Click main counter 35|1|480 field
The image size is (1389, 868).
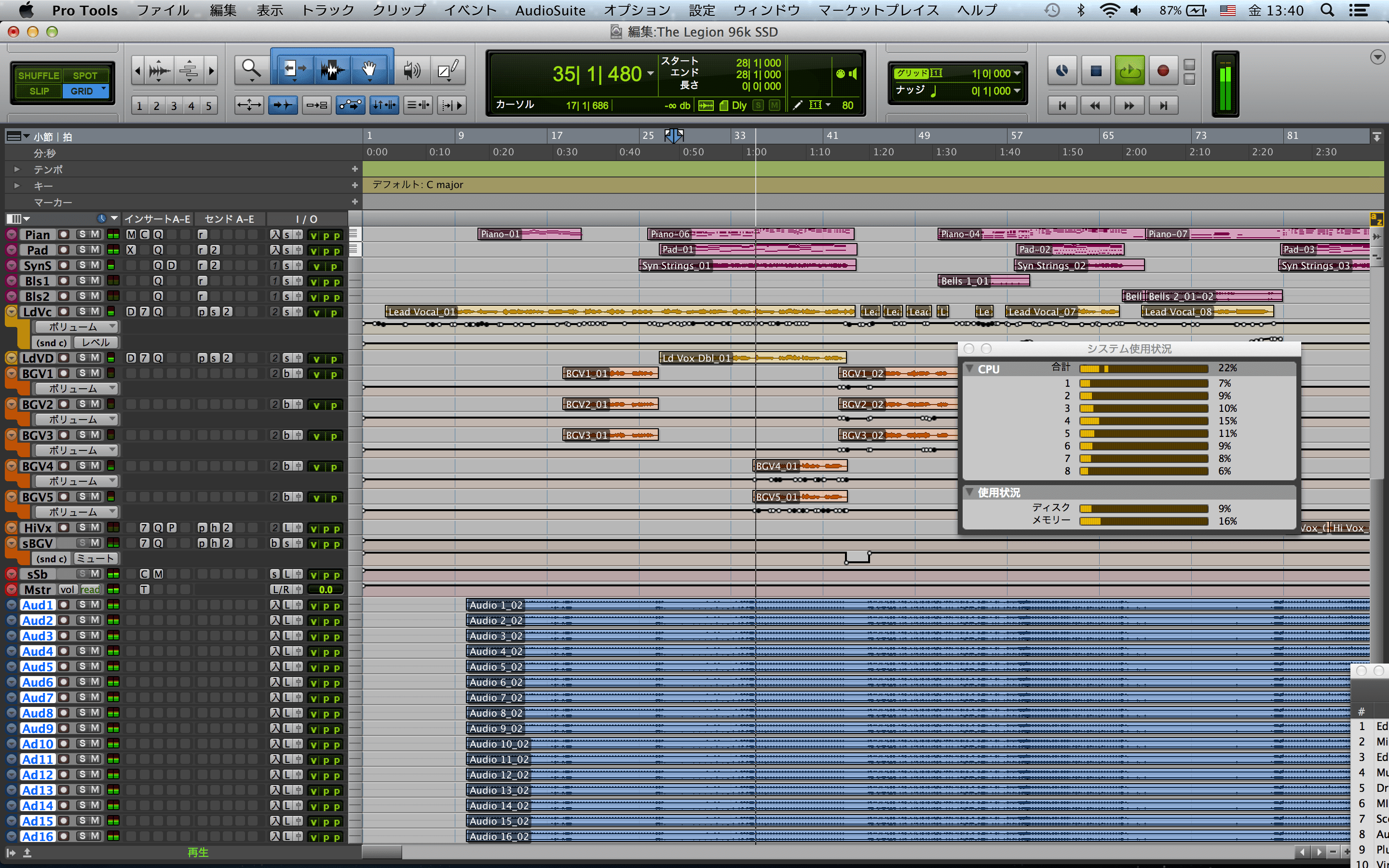[597, 74]
